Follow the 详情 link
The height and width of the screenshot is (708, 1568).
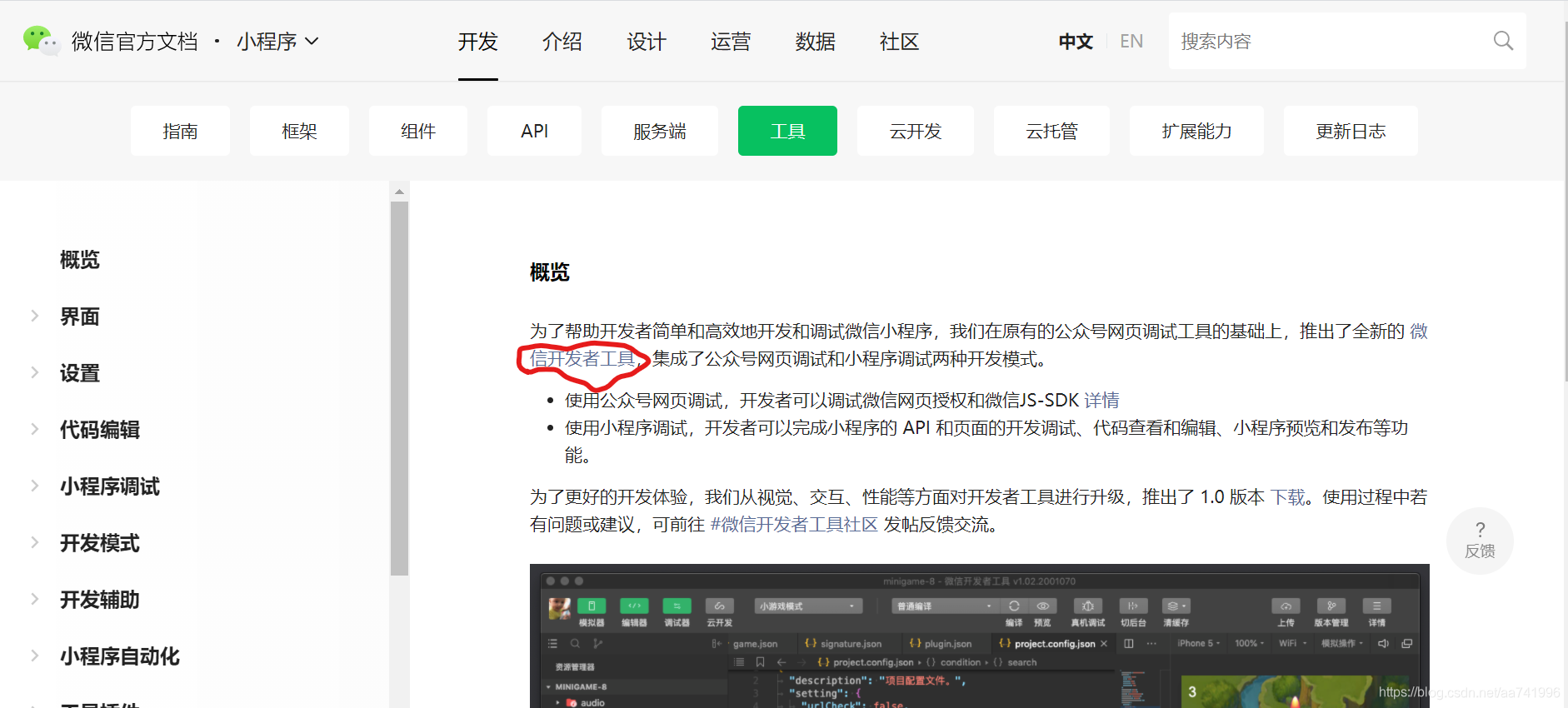(1101, 401)
